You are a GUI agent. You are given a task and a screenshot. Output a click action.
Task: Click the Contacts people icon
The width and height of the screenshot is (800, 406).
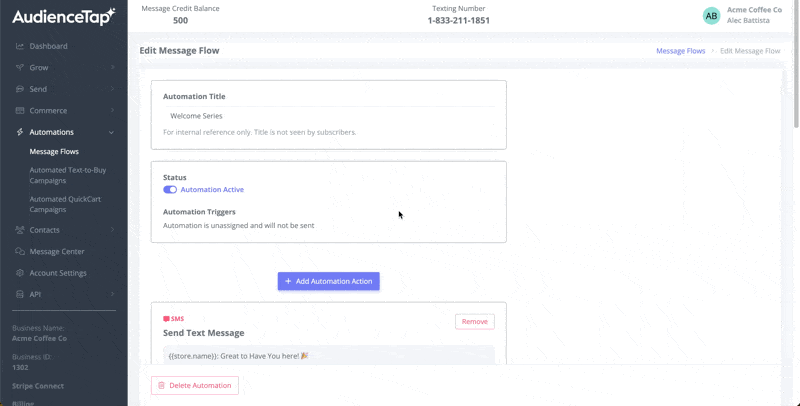point(20,230)
